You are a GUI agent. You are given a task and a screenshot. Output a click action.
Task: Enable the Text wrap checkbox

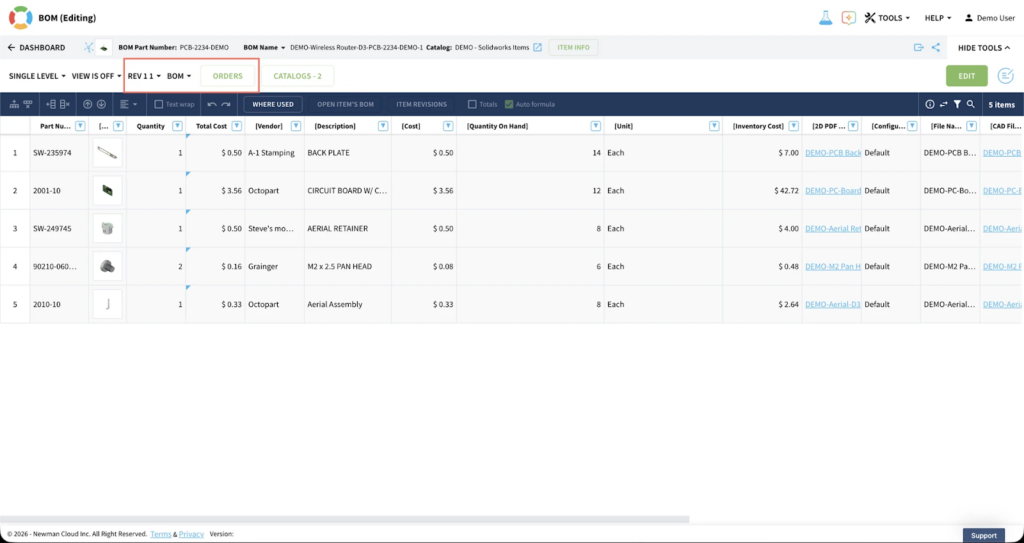coord(159,104)
